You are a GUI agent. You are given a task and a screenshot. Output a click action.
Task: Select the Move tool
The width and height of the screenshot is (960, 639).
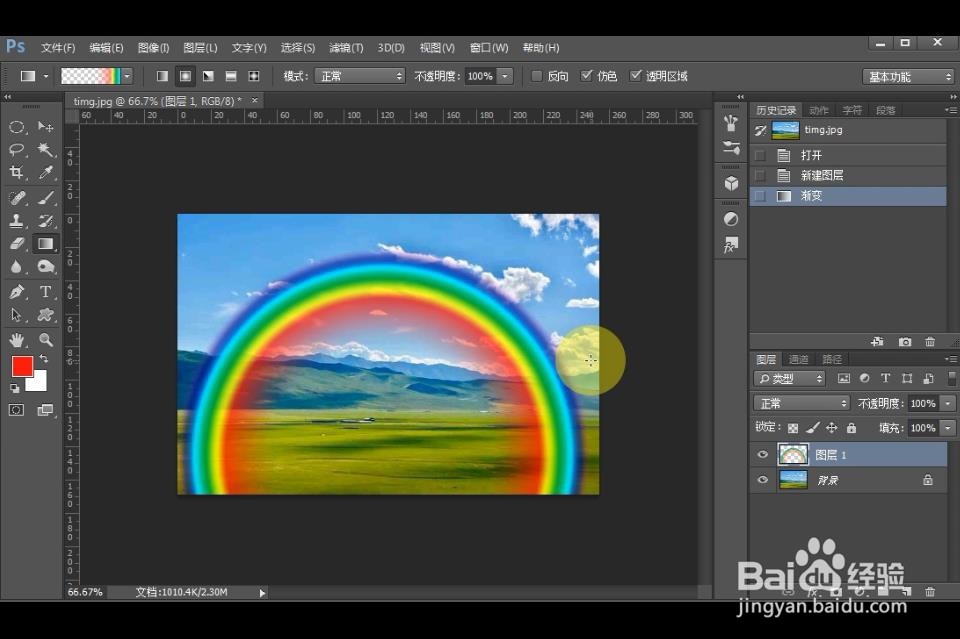point(45,127)
